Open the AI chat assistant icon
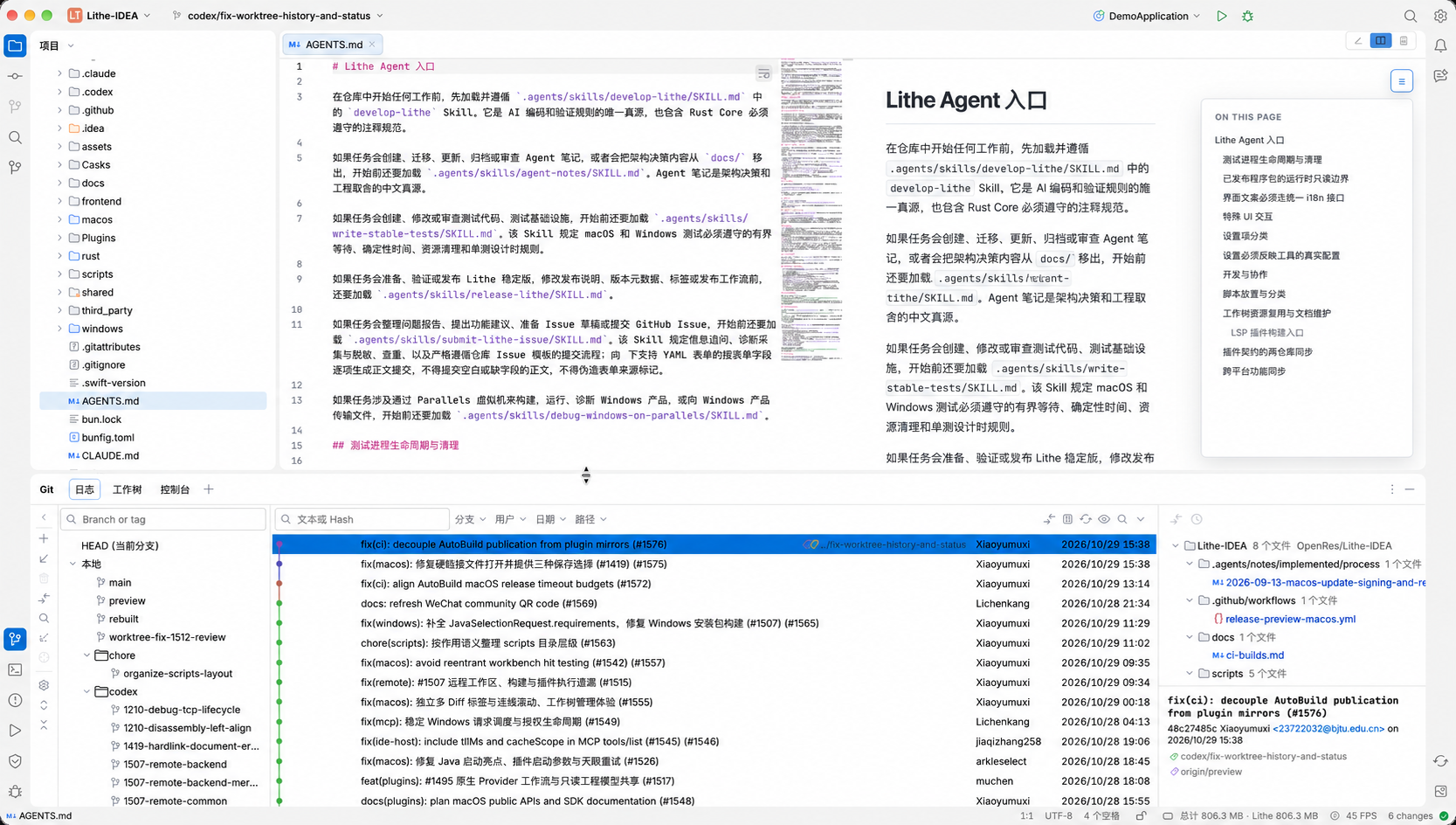 pos(1440,76)
